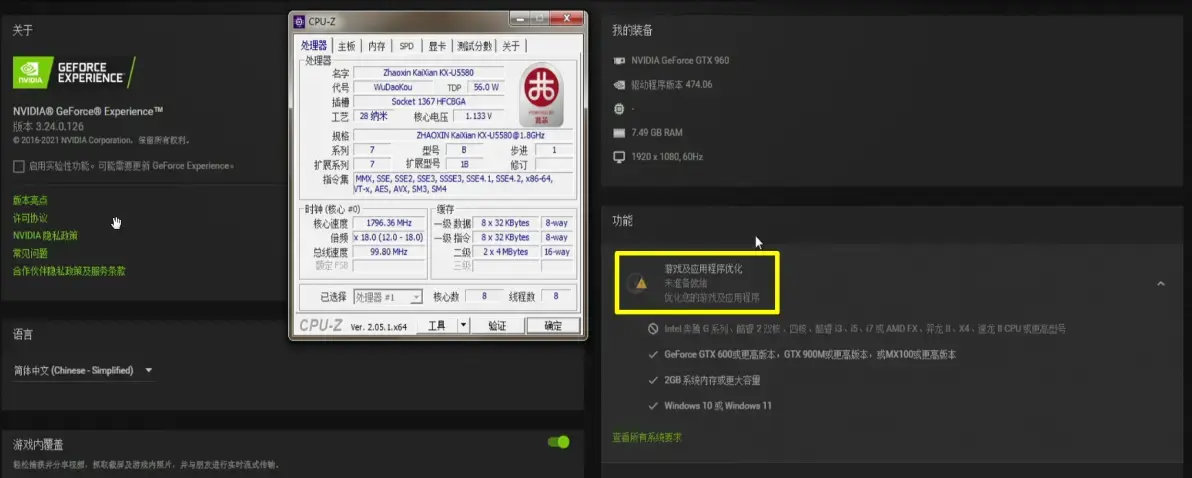Switch to the 主板 tab in CPU-Z
1192x478 pixels.
(347, 46)
